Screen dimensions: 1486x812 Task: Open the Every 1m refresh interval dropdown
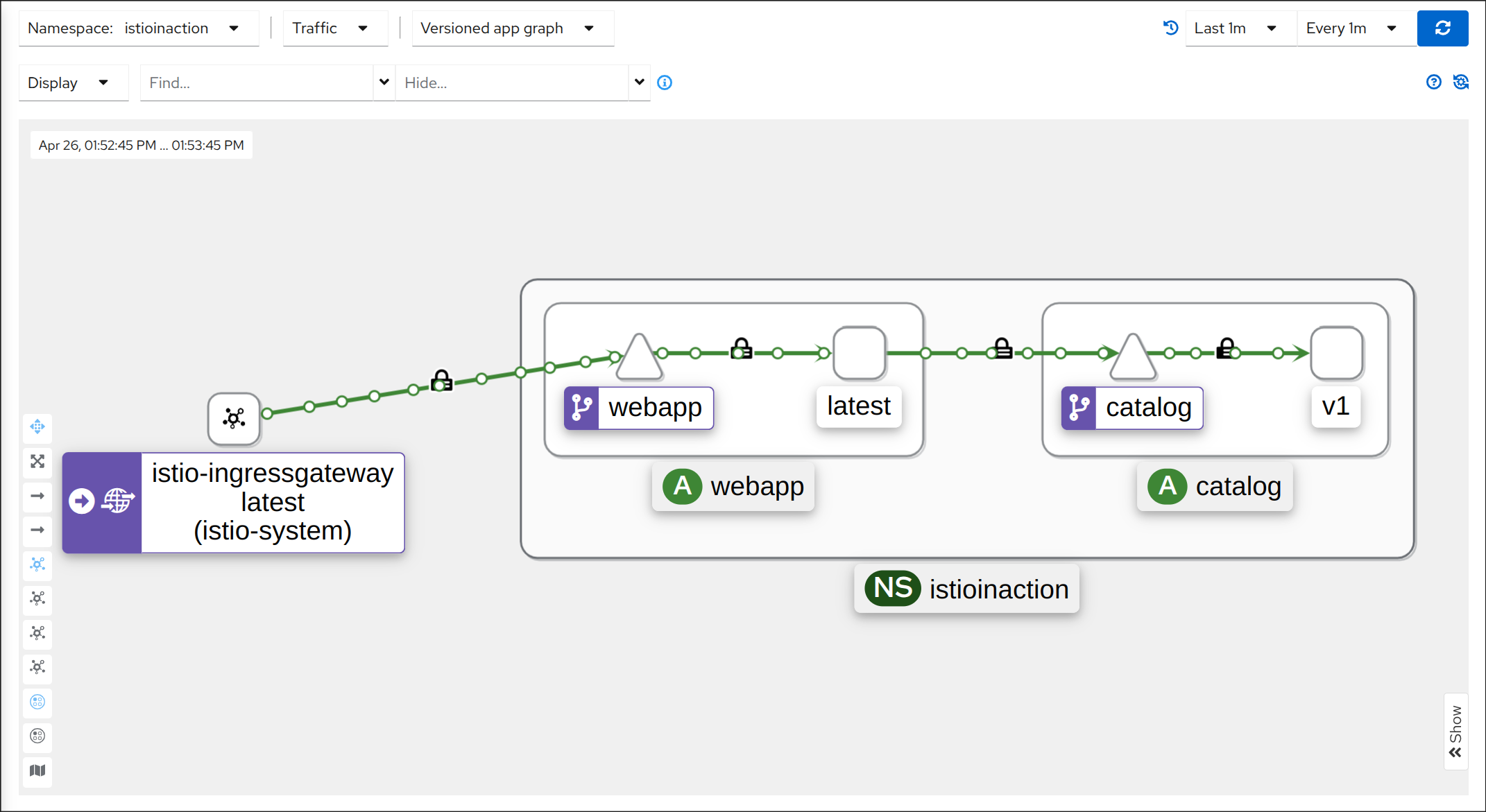click(x=1356, y=28)
